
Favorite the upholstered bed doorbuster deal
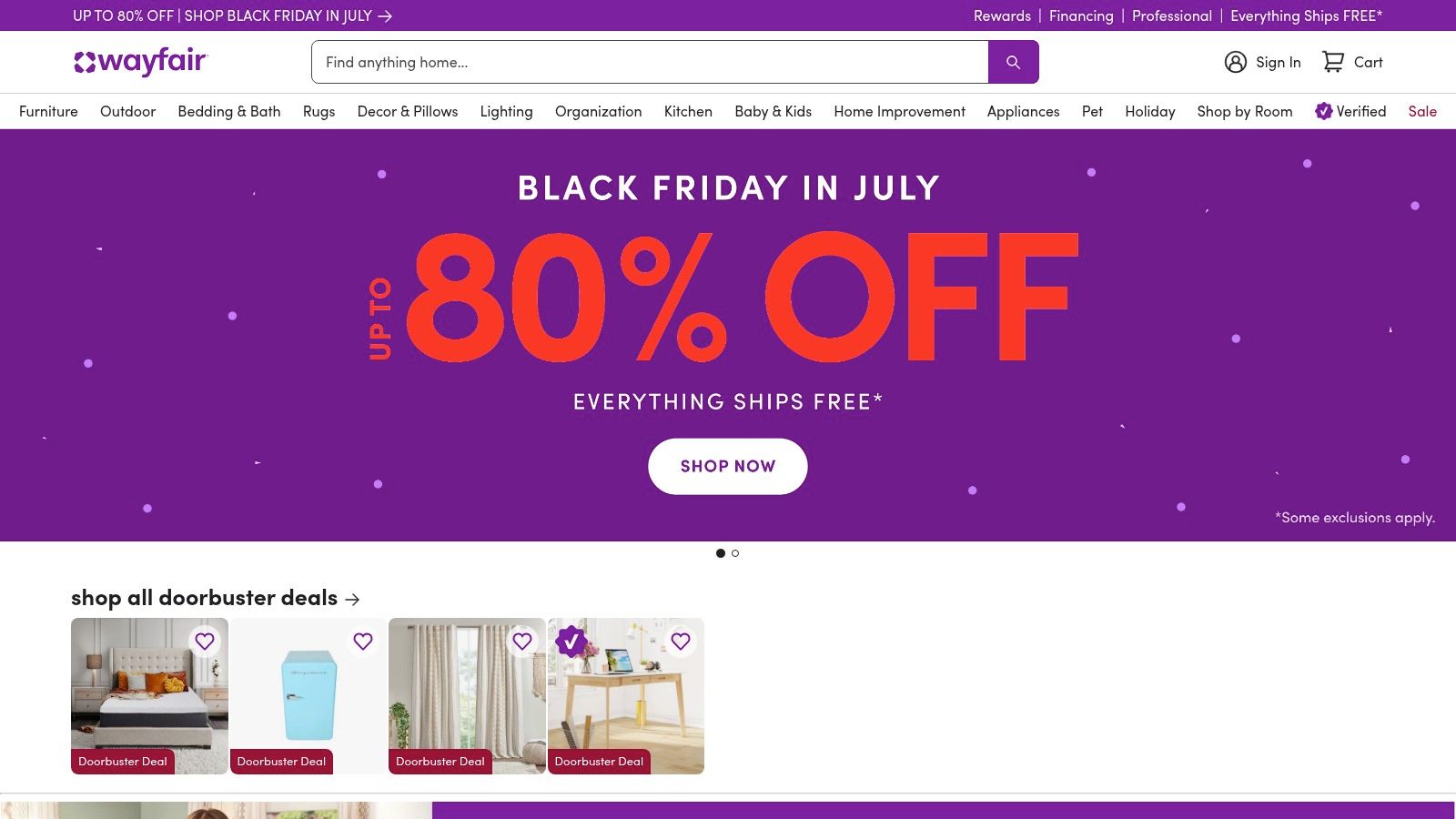[204, 642]
